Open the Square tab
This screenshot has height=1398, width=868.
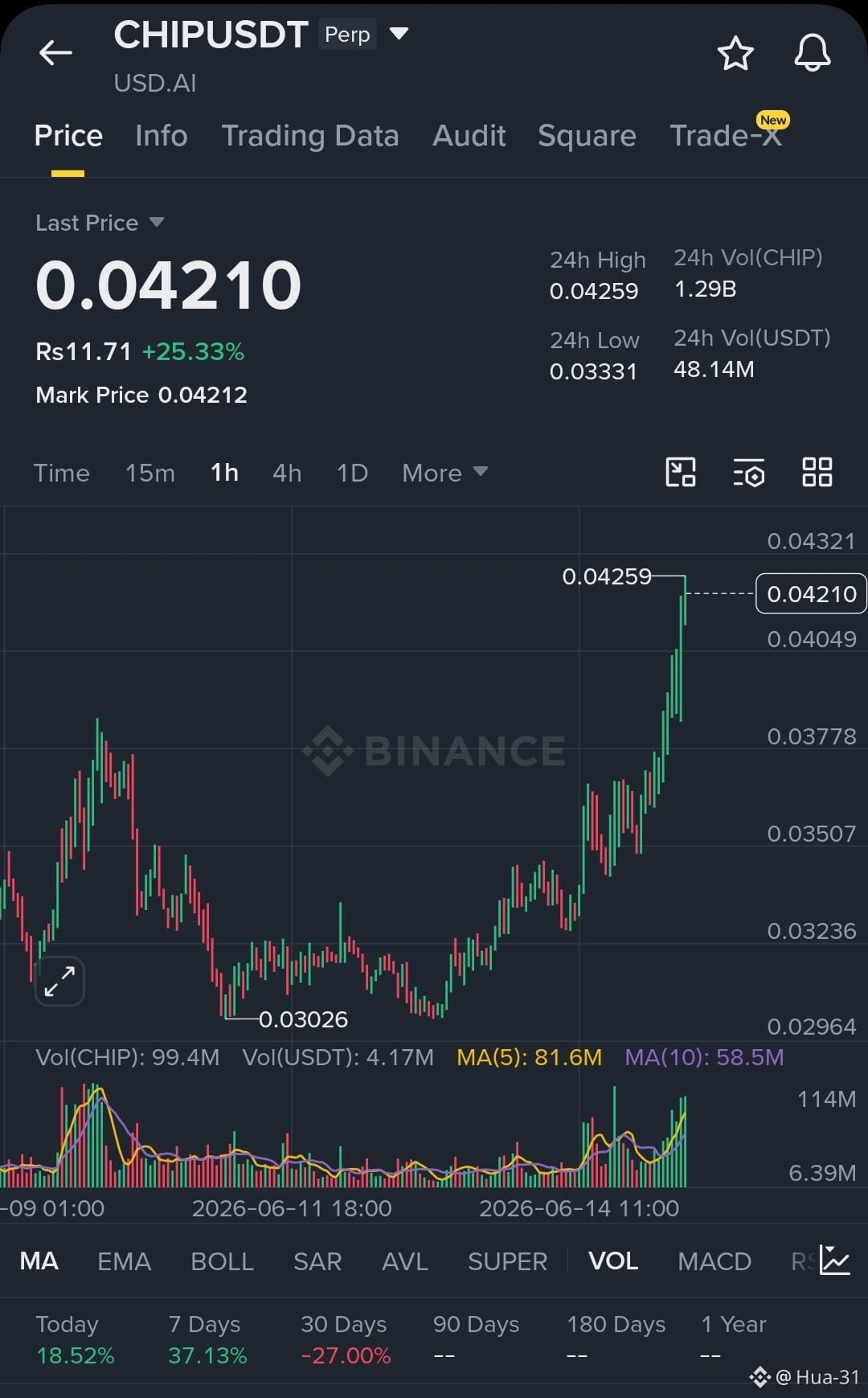coord(587,136)
